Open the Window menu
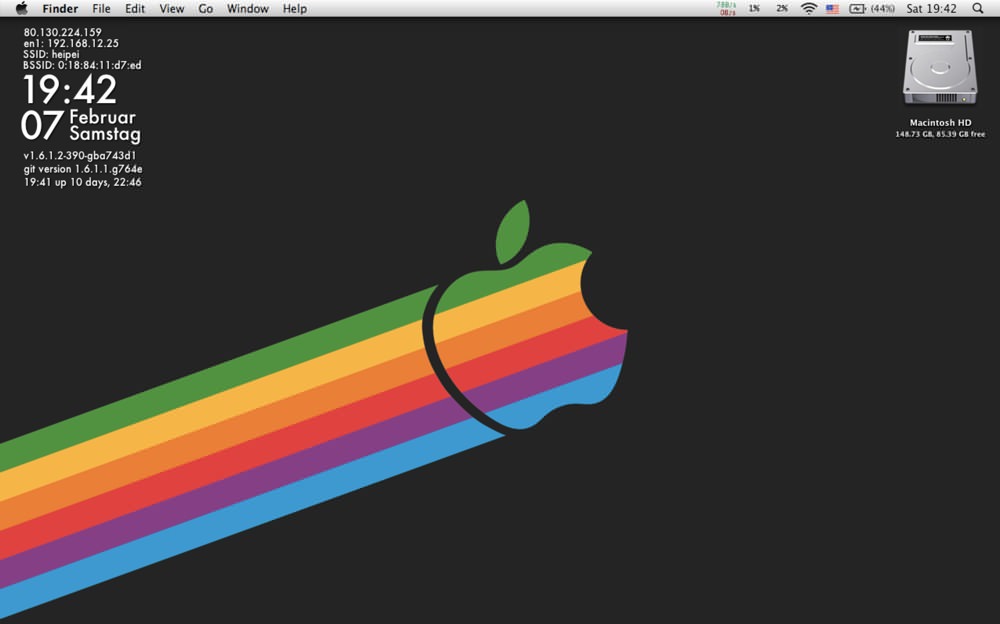Image resolution: width=1000 pixels, height=624 pixels. 247,8
